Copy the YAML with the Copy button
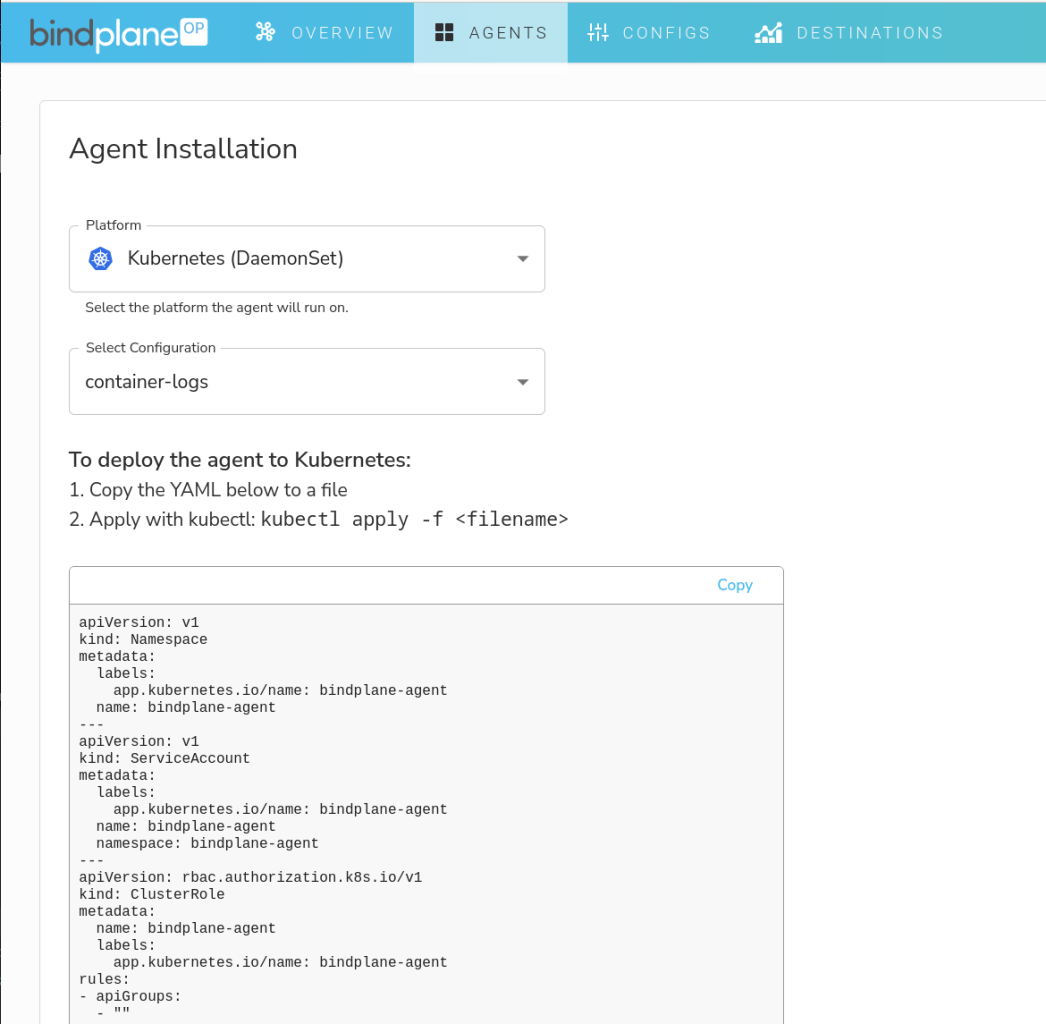 pyautogui.click(x=734, y=585)
